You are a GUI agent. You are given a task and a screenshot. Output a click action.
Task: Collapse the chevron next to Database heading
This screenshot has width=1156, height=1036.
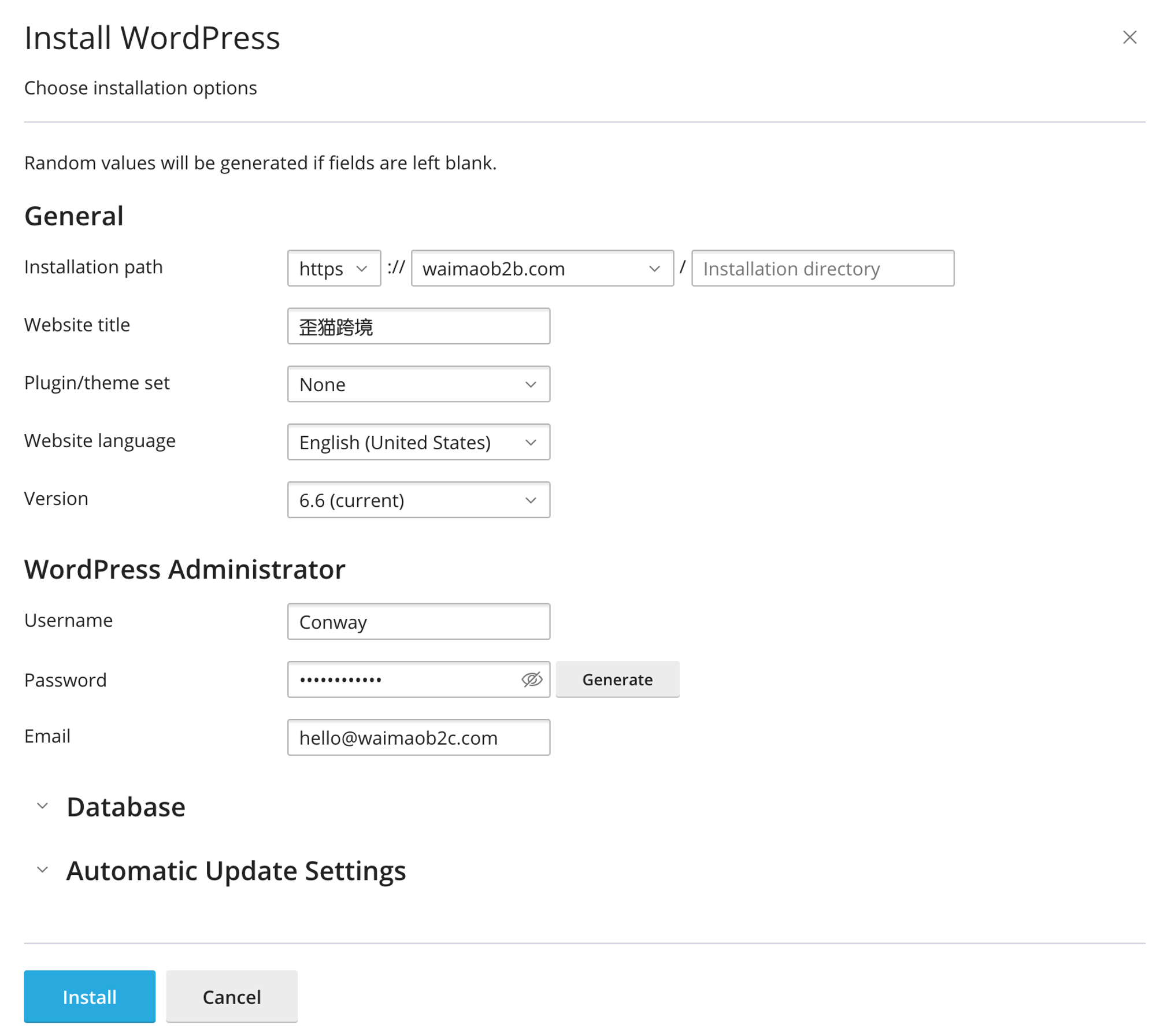pyautogui.click(x=42, y=805)
